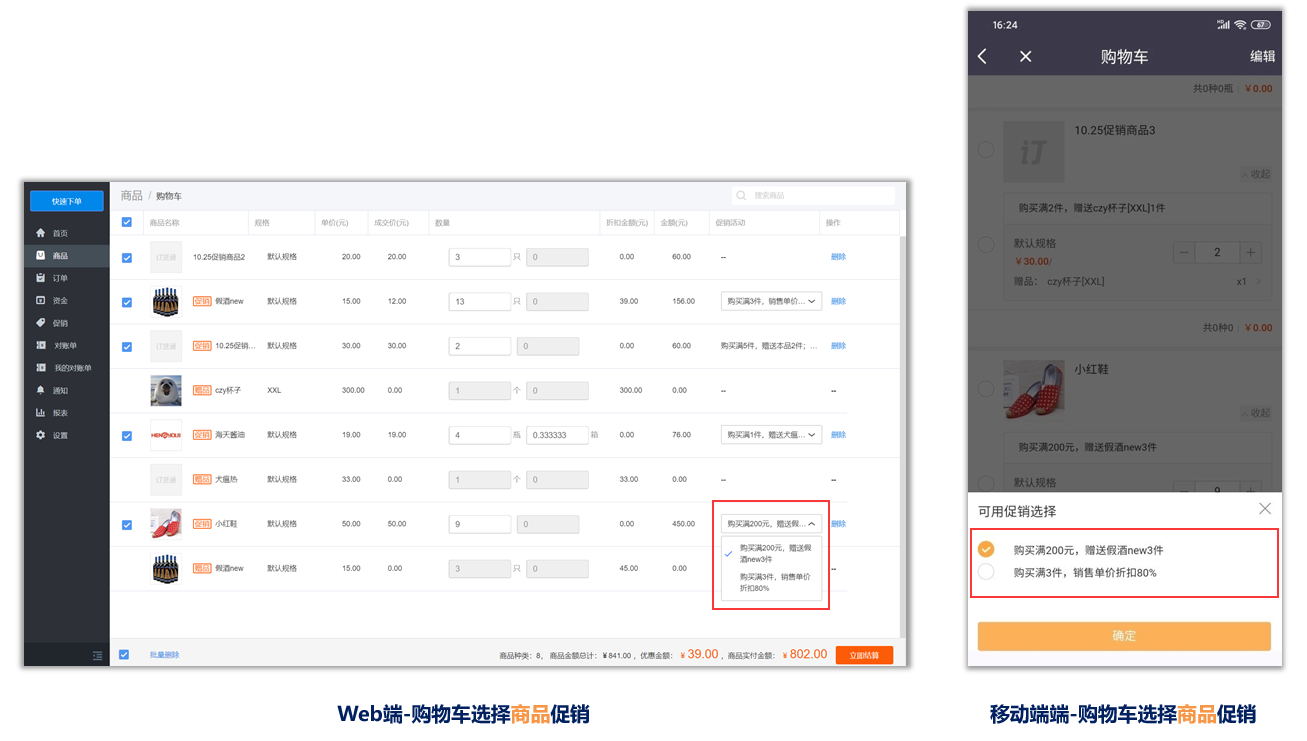Click the quantity field showing 0.333333
1307x741 pixels.
[x=557, y=435]
